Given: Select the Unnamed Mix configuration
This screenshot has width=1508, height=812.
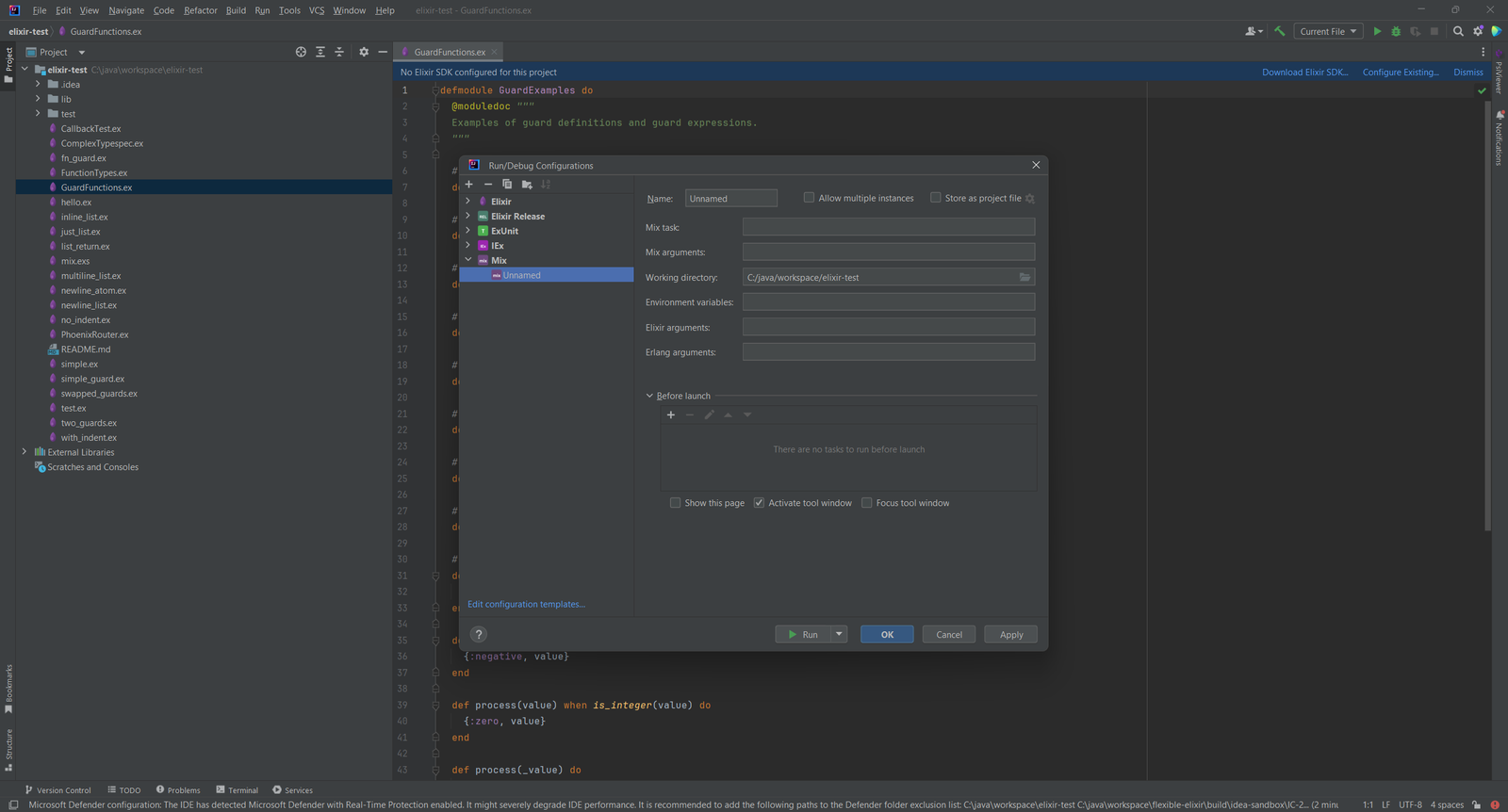Looking at the screenshot, I should tap(547, 275).
